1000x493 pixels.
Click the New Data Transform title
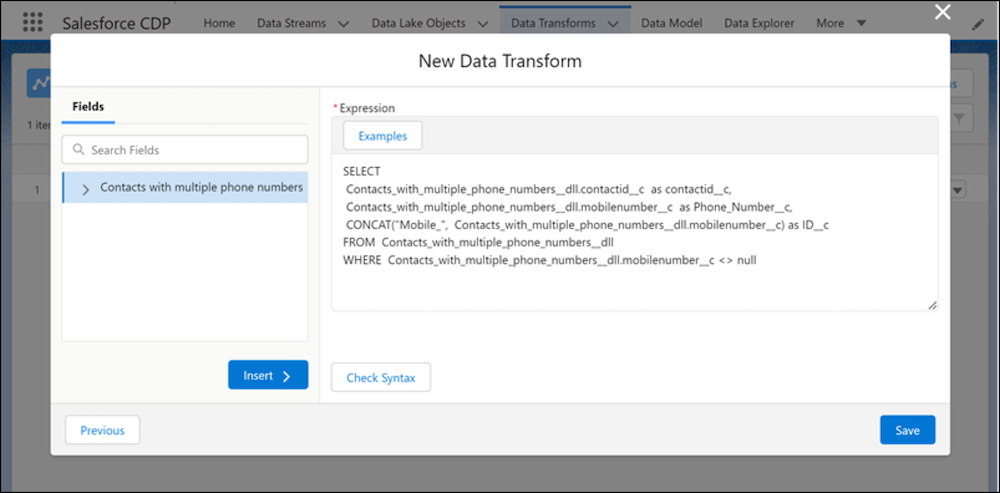point(500,61)
